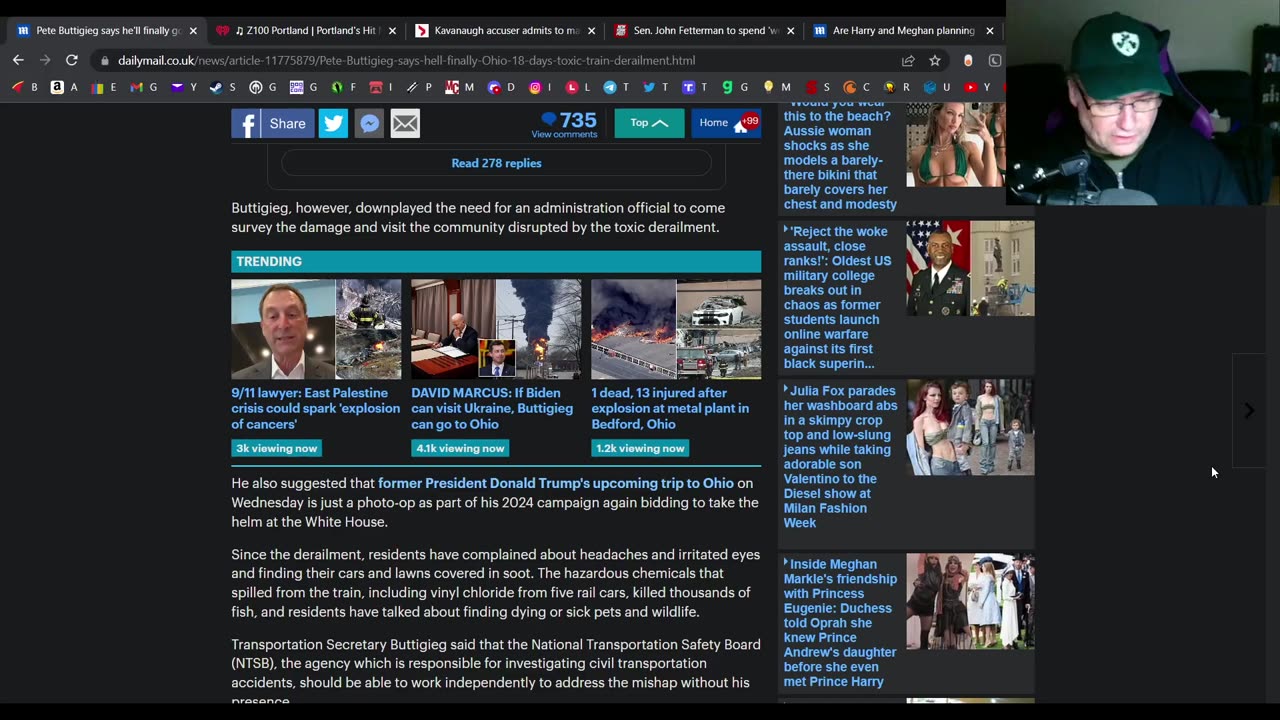
Task: Click the 3k viewing now badge
Action: click(x=276, y=448)
